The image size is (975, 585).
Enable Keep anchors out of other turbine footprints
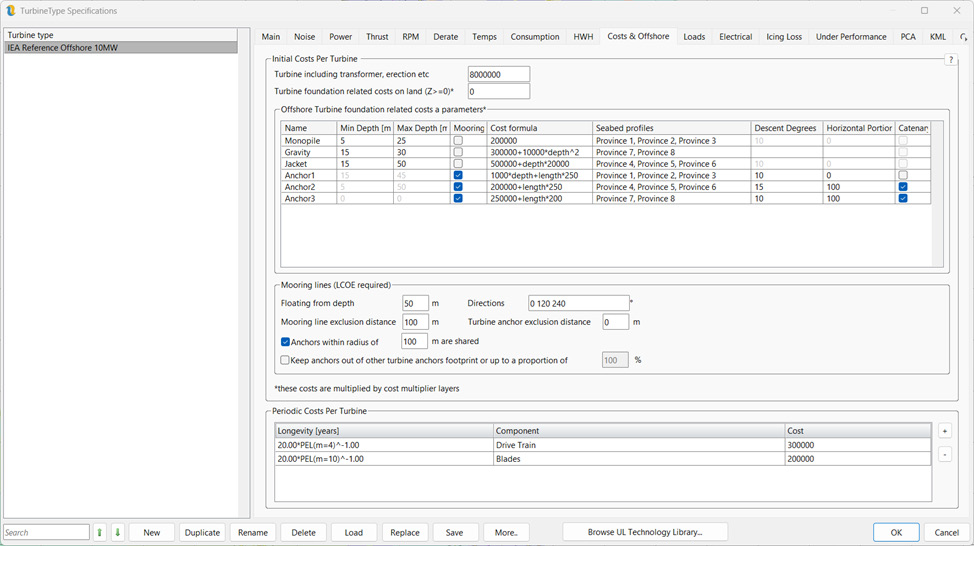pyautogui.click(x=285, y=360)
